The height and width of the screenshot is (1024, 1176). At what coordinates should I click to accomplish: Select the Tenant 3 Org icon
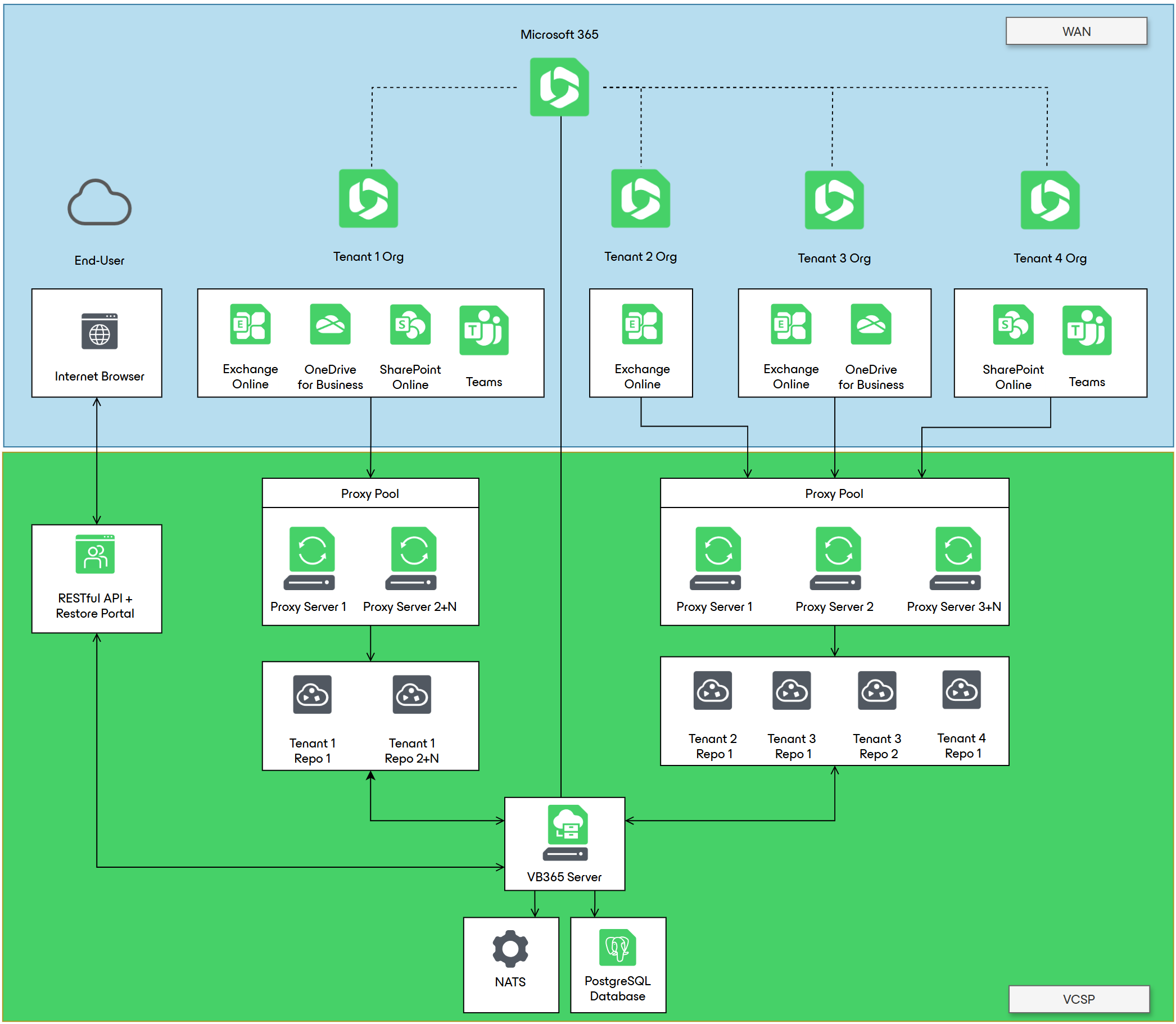pos(834,200)
